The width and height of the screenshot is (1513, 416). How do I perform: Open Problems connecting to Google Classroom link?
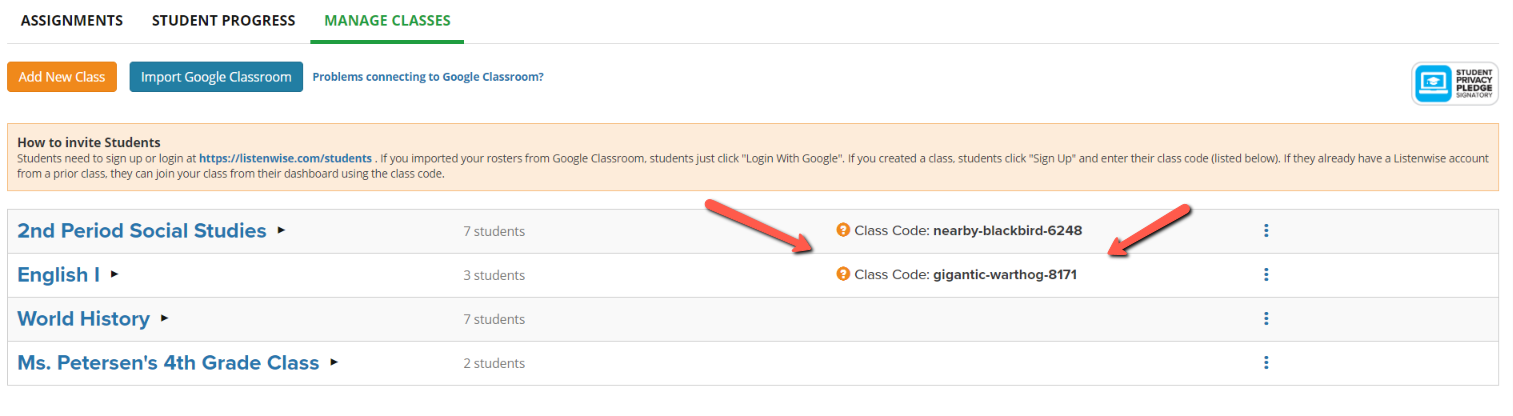(428, 77)
